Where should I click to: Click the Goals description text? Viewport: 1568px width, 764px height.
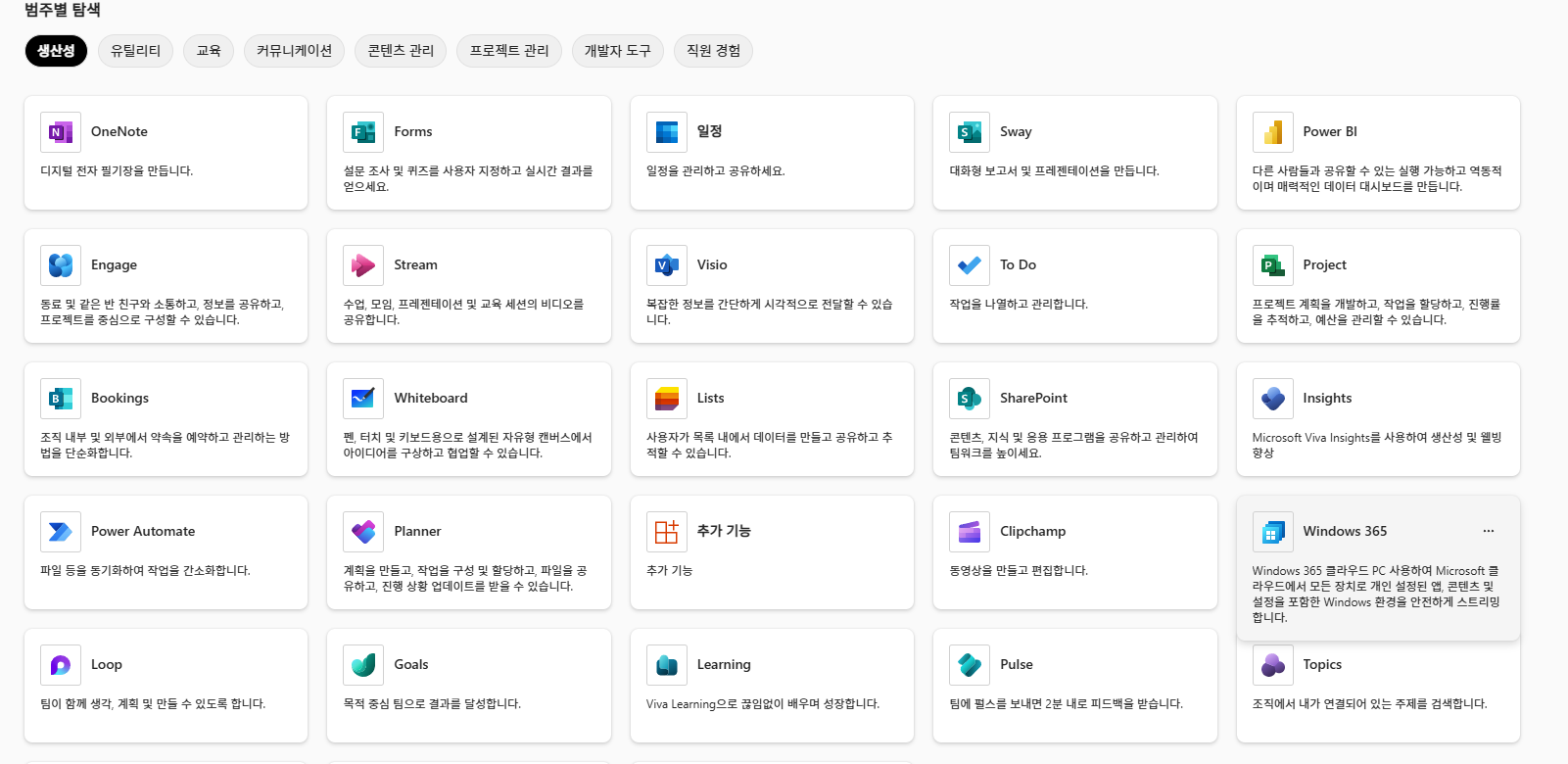pyautogui.click(x=432, y=704)
